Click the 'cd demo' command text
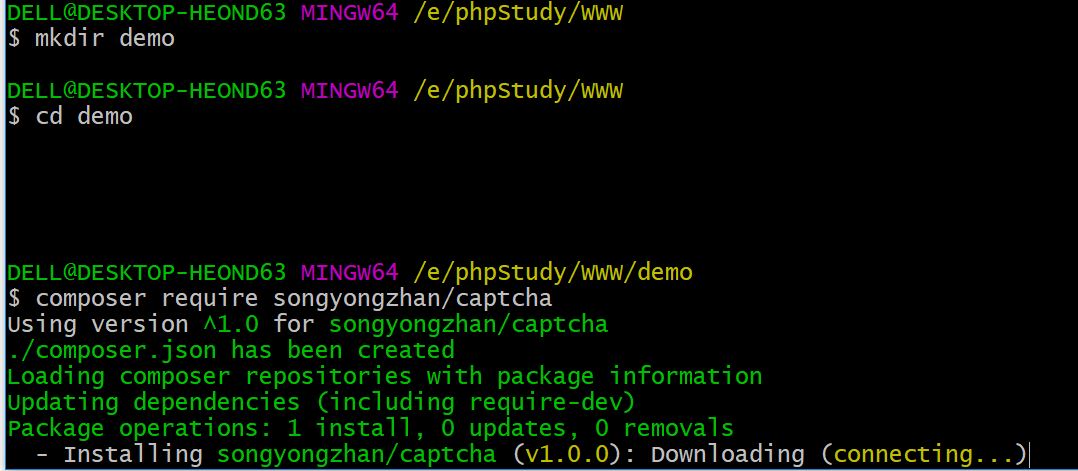1078x471 pixels. coord(84,117)
